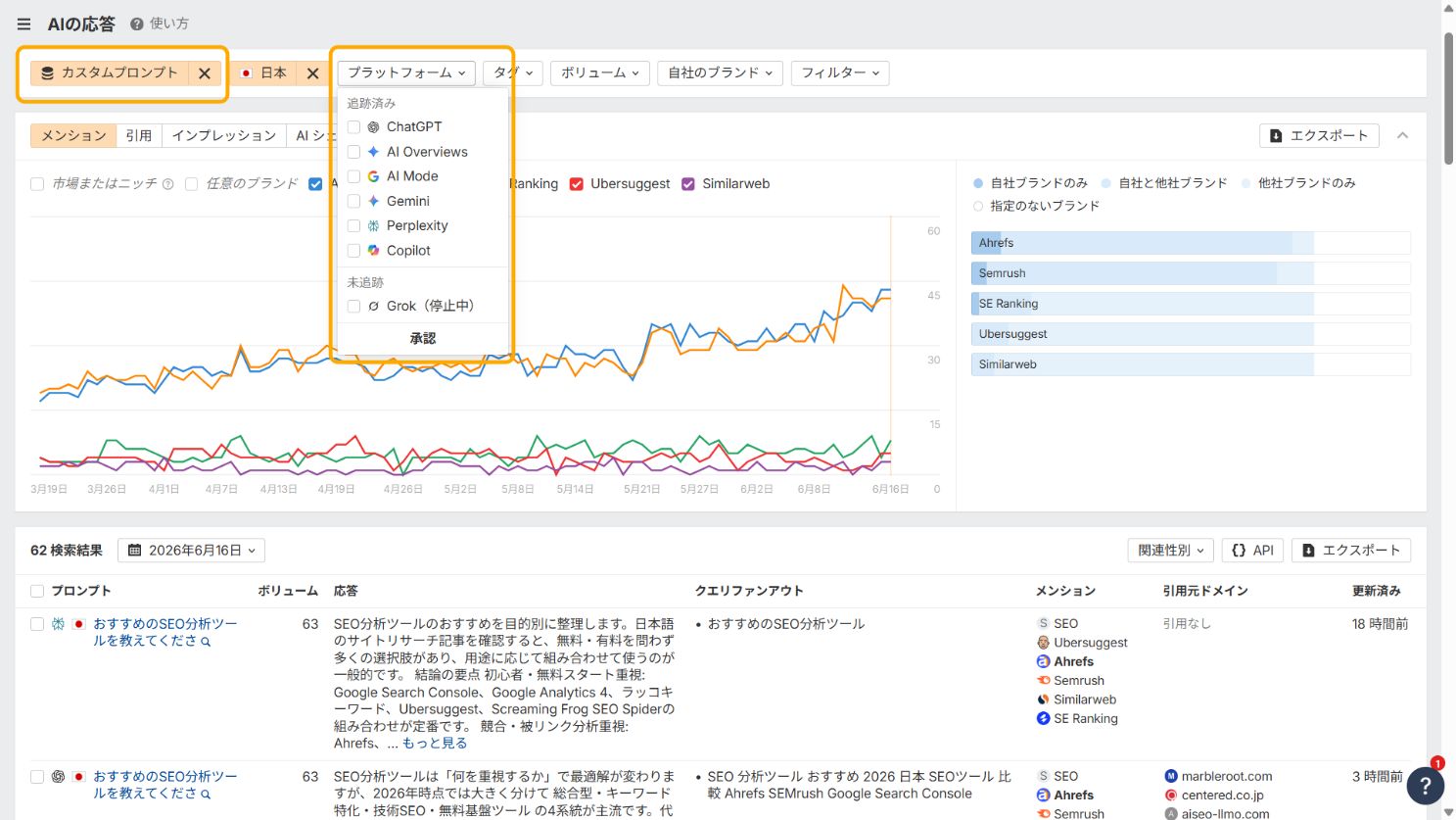The width and height of the screenshot is (1456, 820).
Task: Open the ボリューム dropdown
Action: coord(599,72)
